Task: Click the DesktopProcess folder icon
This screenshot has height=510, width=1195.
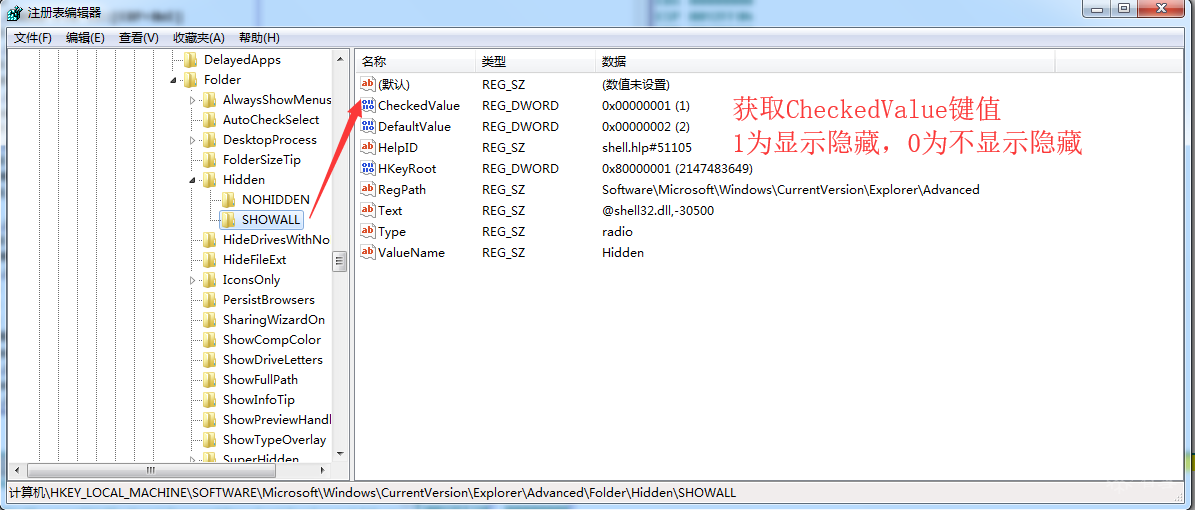Action: click(210, 140)
